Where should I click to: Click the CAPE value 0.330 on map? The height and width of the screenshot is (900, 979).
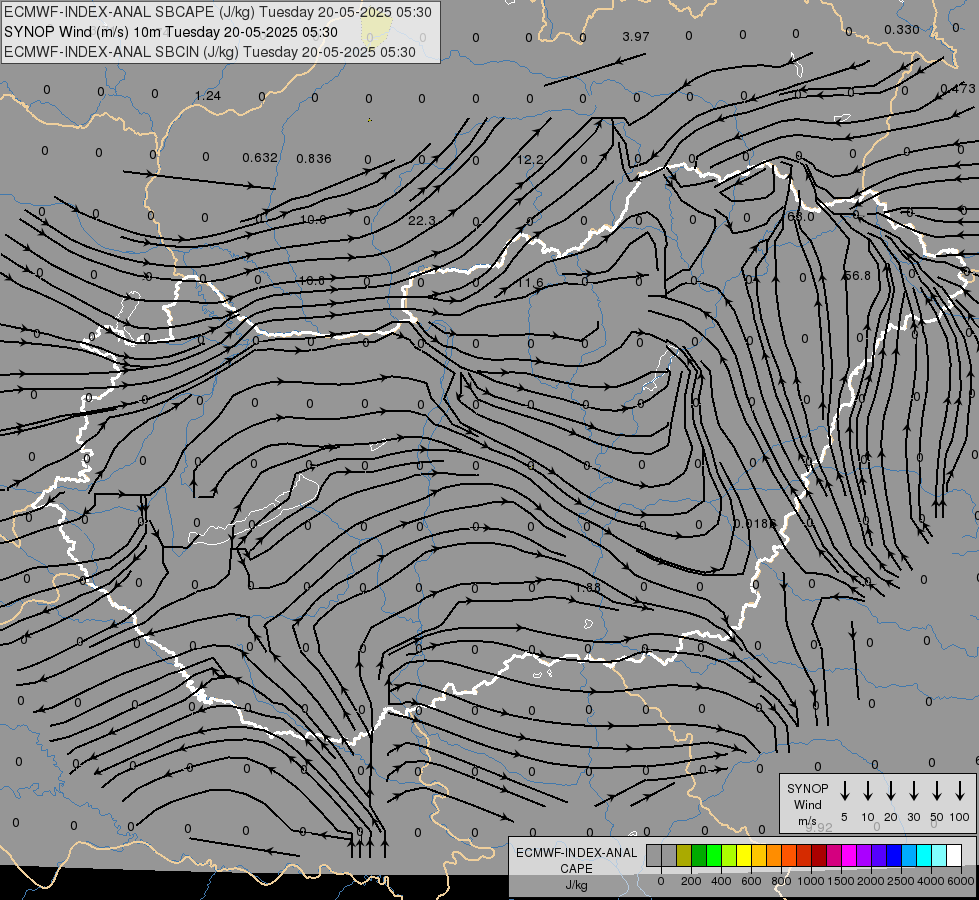(x=902, y=29)
